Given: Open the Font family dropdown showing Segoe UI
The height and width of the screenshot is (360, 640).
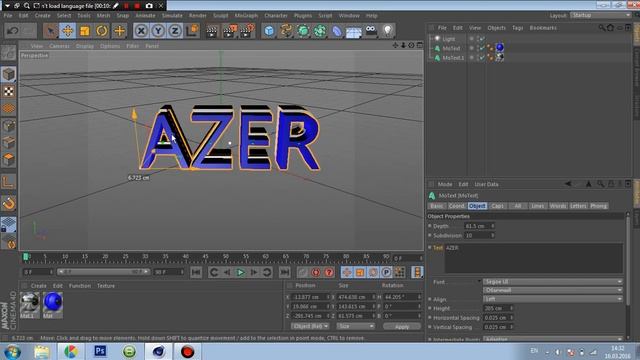Looking at the screenshot, I should [x=553, y=282].
